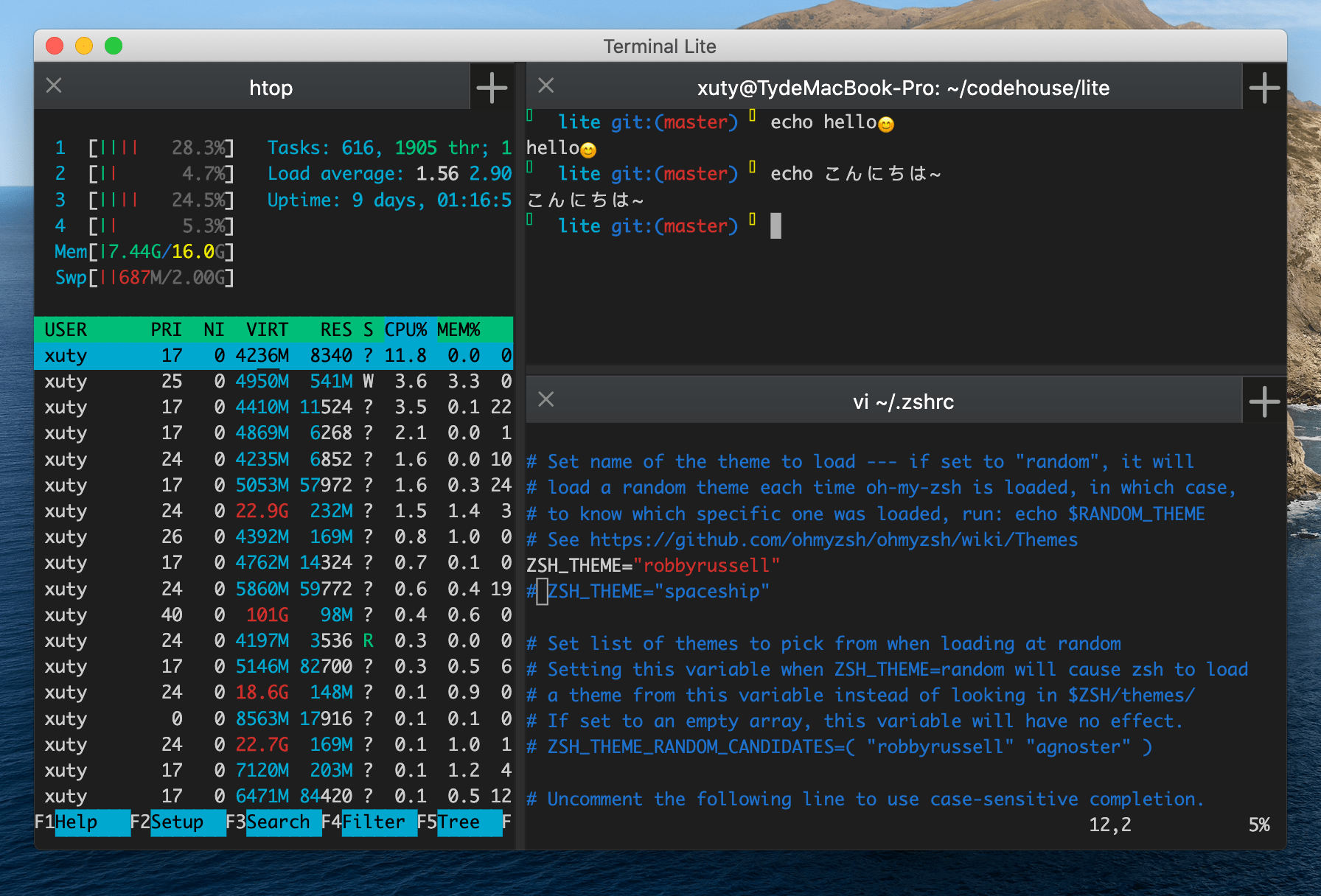Open the ohmyzsh Themes wiki link
This screenshot has height=896, width=1321.
pyautogui.click(x=832, y=539)
